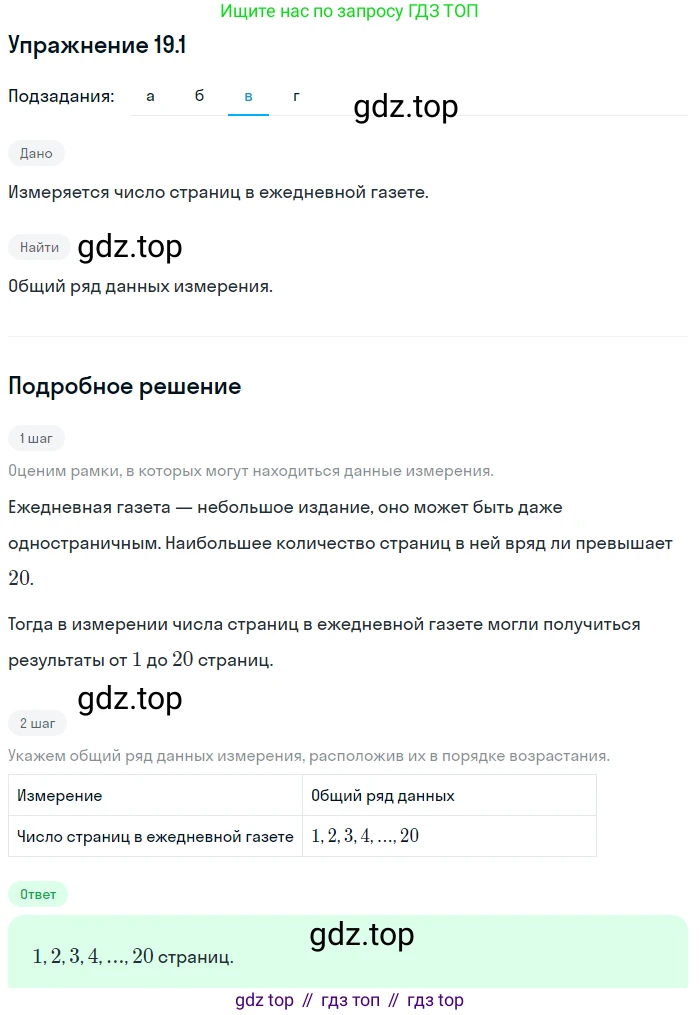Select subtask tab а
This screenshot has height=1015, width=700.
click(150, 96)
